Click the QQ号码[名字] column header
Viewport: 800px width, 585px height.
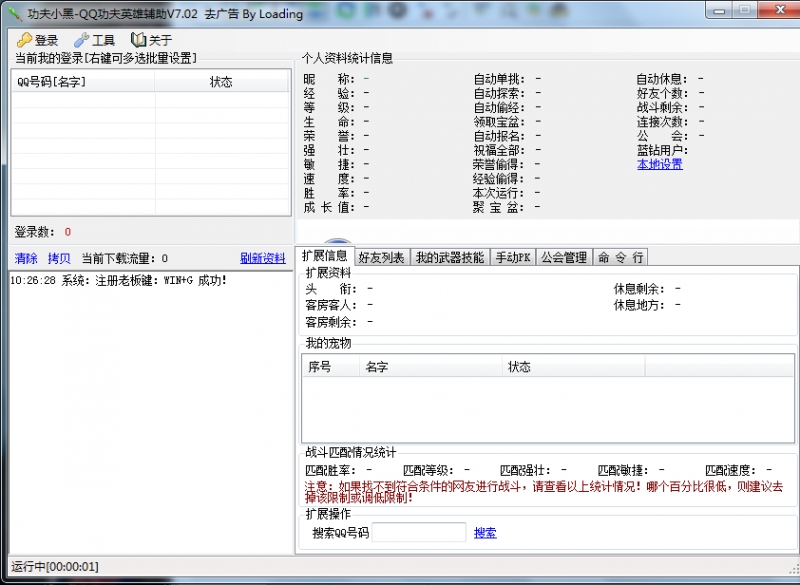point(83,82)
